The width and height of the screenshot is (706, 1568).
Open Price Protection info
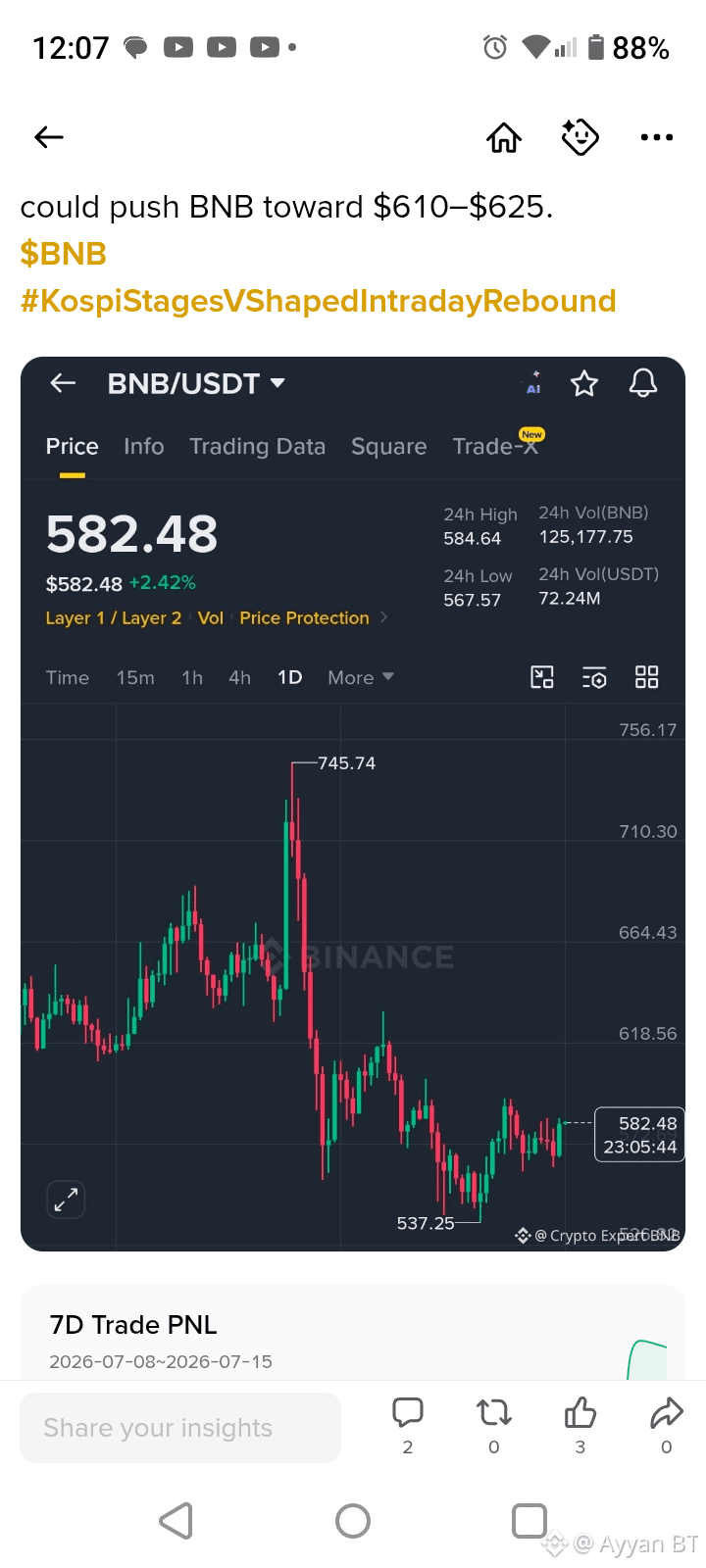304,618
